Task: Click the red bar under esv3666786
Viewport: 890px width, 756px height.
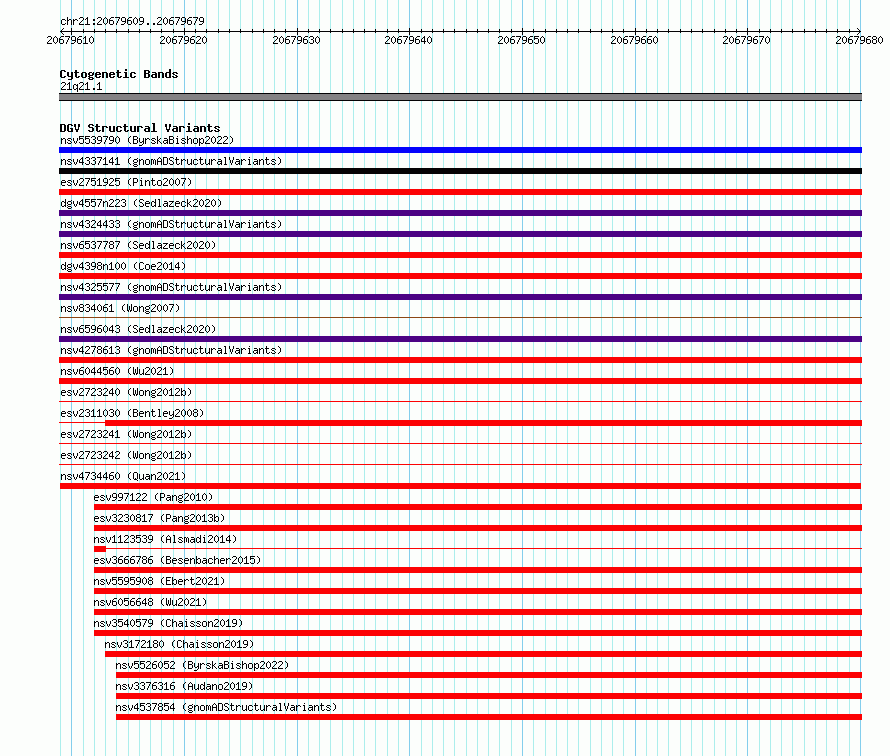Action: pyautogui.click(x=478, y=570)
